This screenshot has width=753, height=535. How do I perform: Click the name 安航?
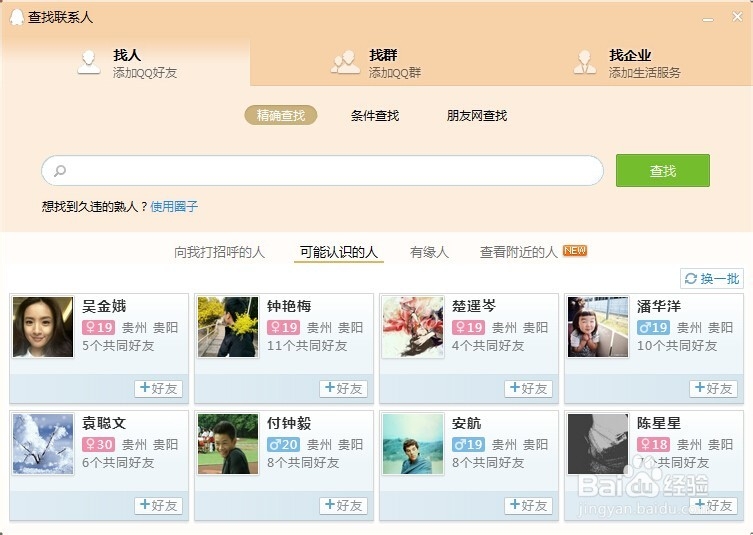pos(466,424)
